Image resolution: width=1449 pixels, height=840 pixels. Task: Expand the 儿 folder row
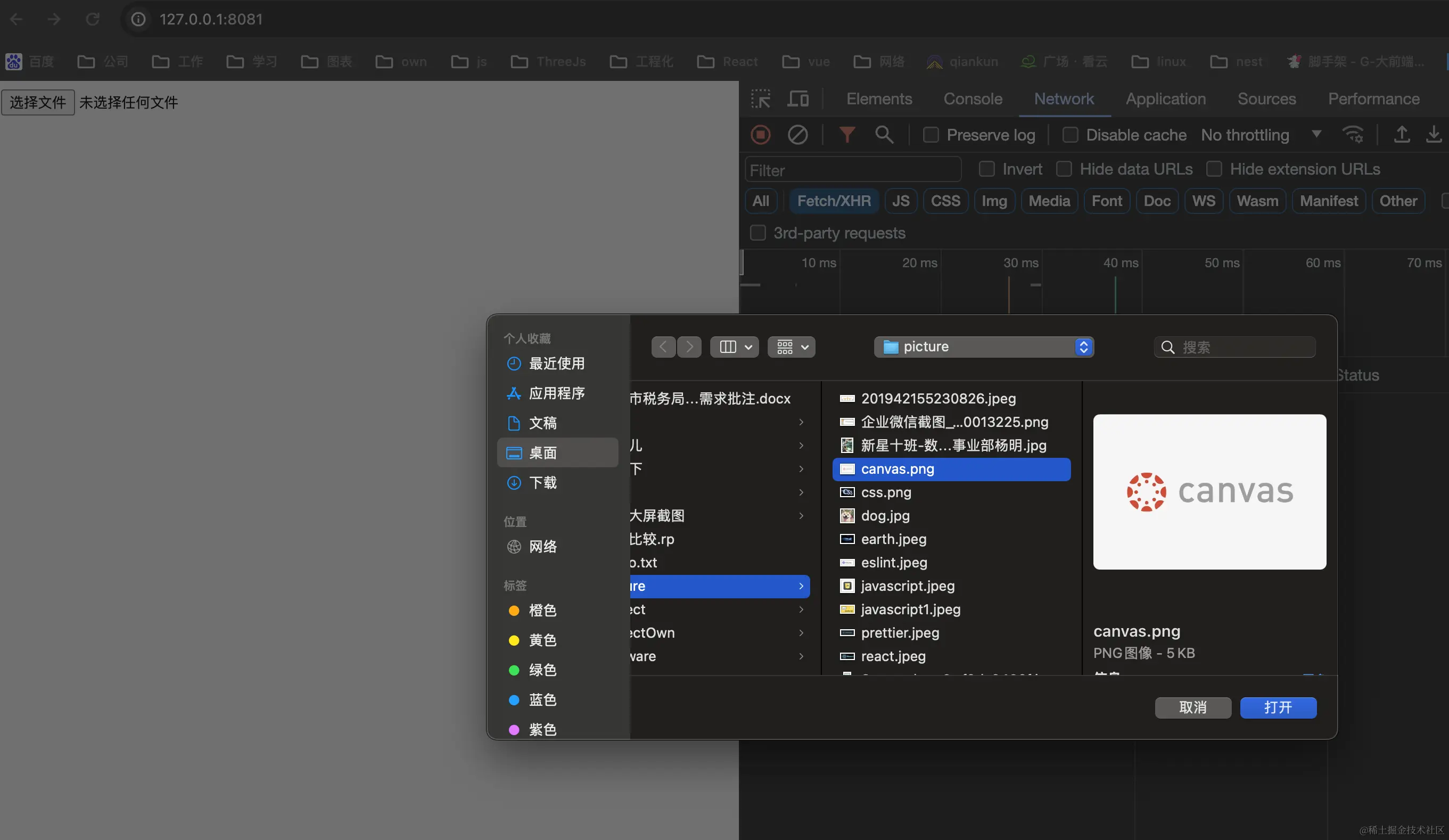click(x=801, y=446)
